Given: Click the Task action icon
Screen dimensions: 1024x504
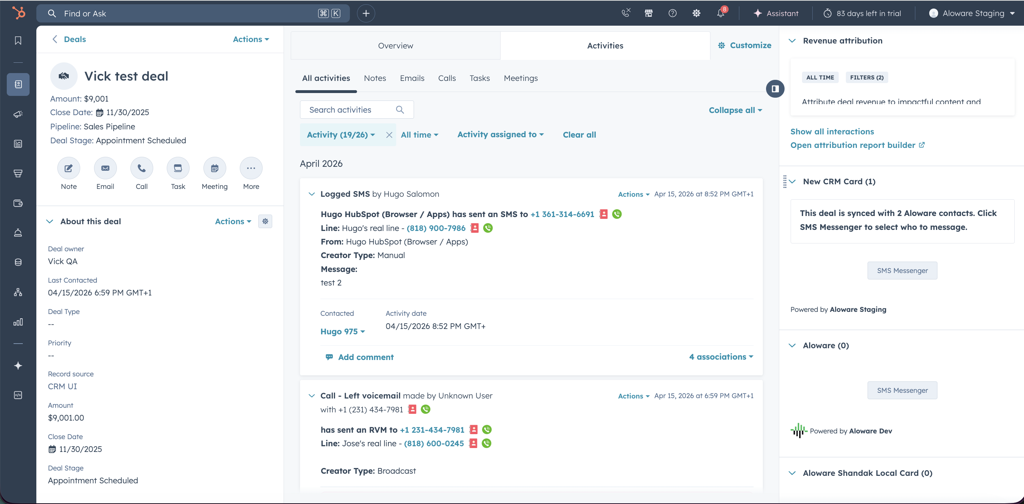Looking at the screenshot, I should pos(178,168).
